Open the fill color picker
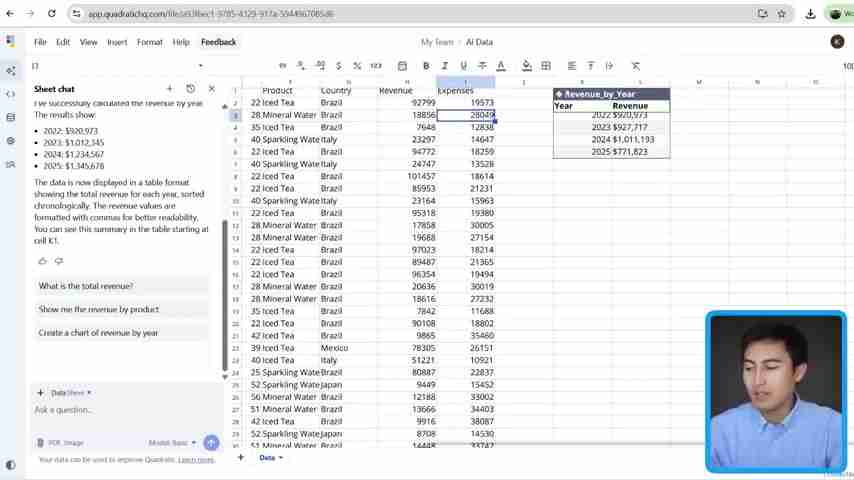This screenshot has height=480, width=854. coord(527,66)
